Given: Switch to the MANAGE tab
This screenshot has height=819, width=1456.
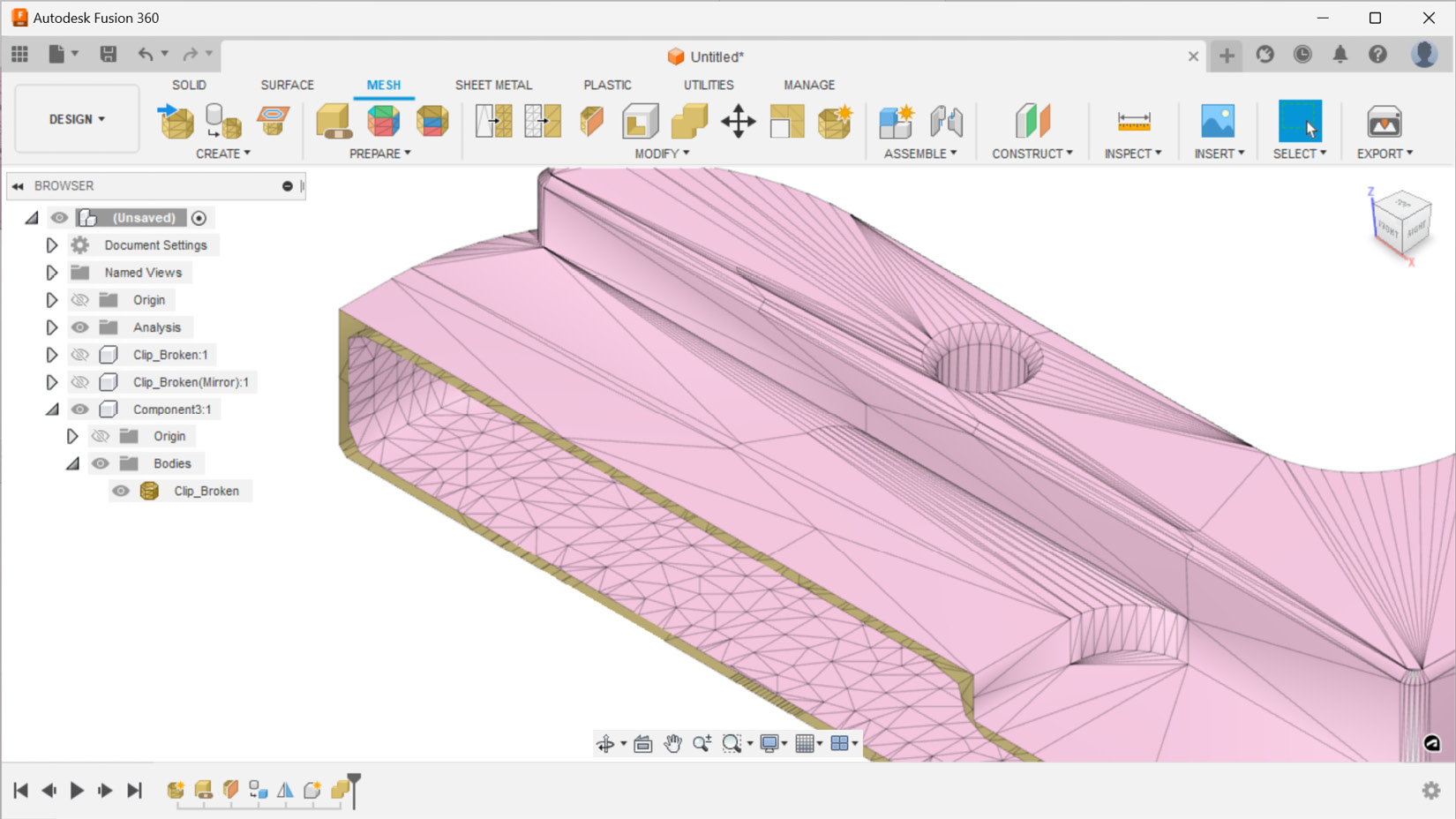Looking at the screenshot, I should point(809,85).
